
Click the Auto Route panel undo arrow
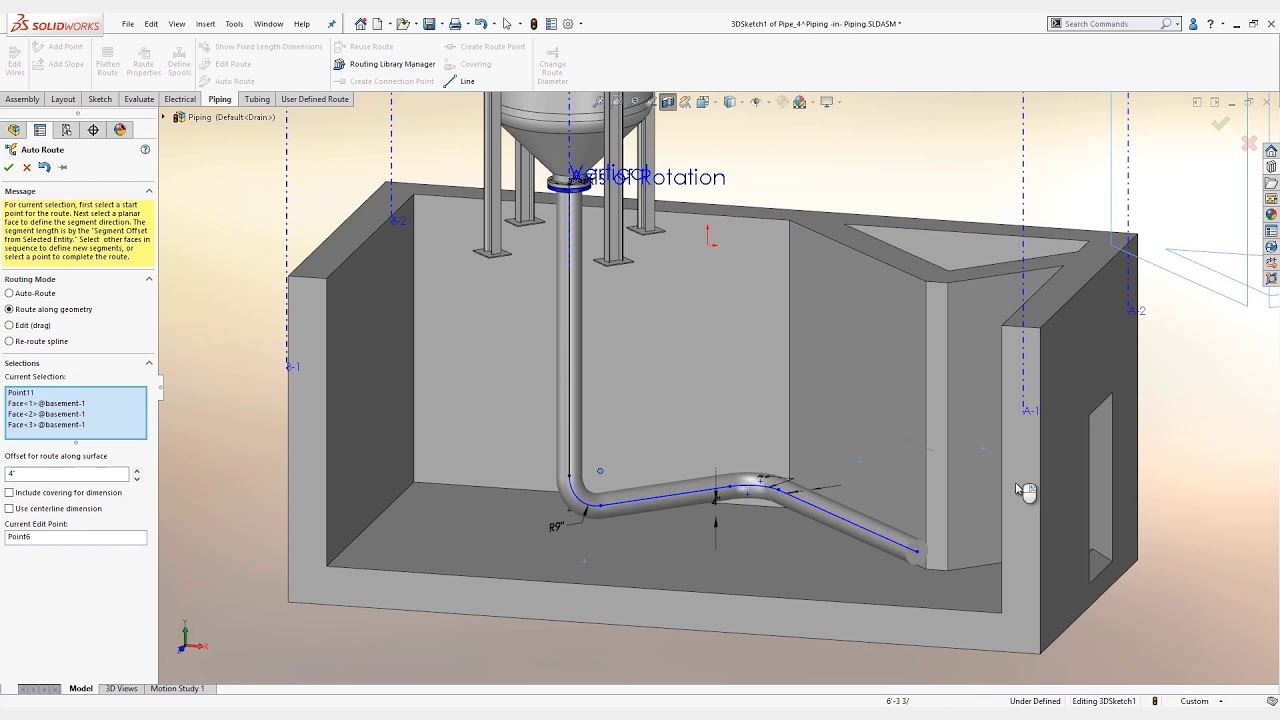pos(44,167)
